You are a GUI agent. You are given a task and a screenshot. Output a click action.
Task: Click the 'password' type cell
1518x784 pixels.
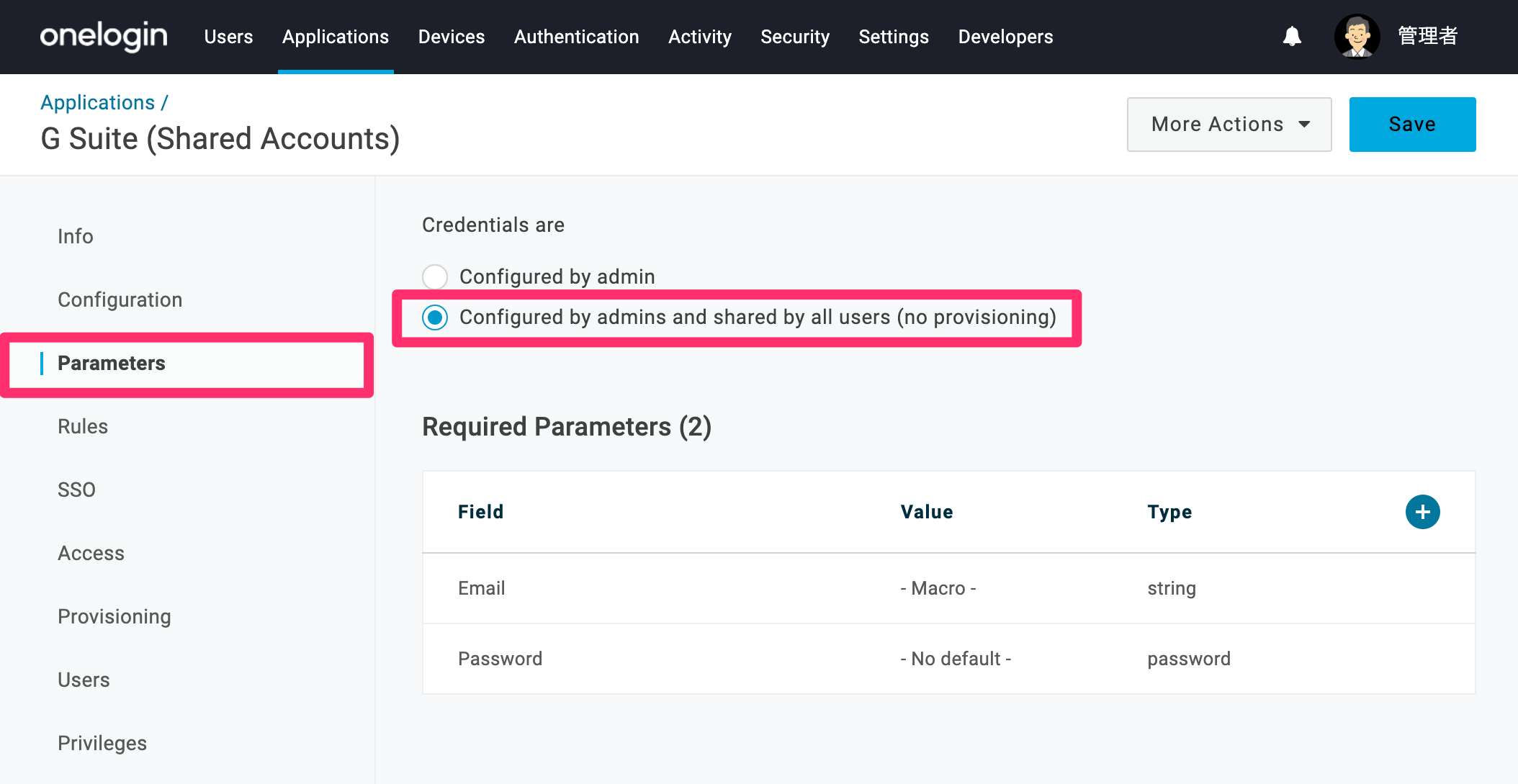1189,659
